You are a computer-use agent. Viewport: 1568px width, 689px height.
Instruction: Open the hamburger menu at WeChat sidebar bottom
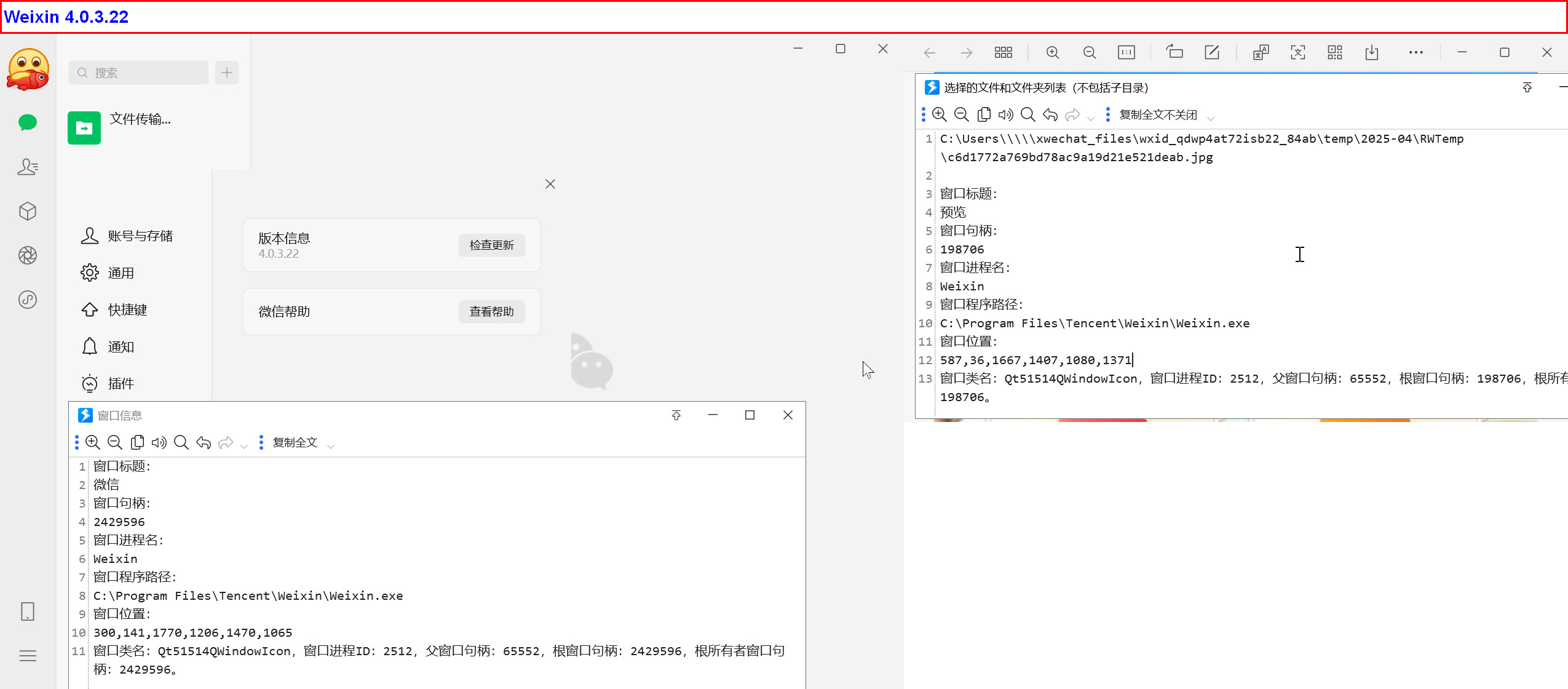coord(28,656)
